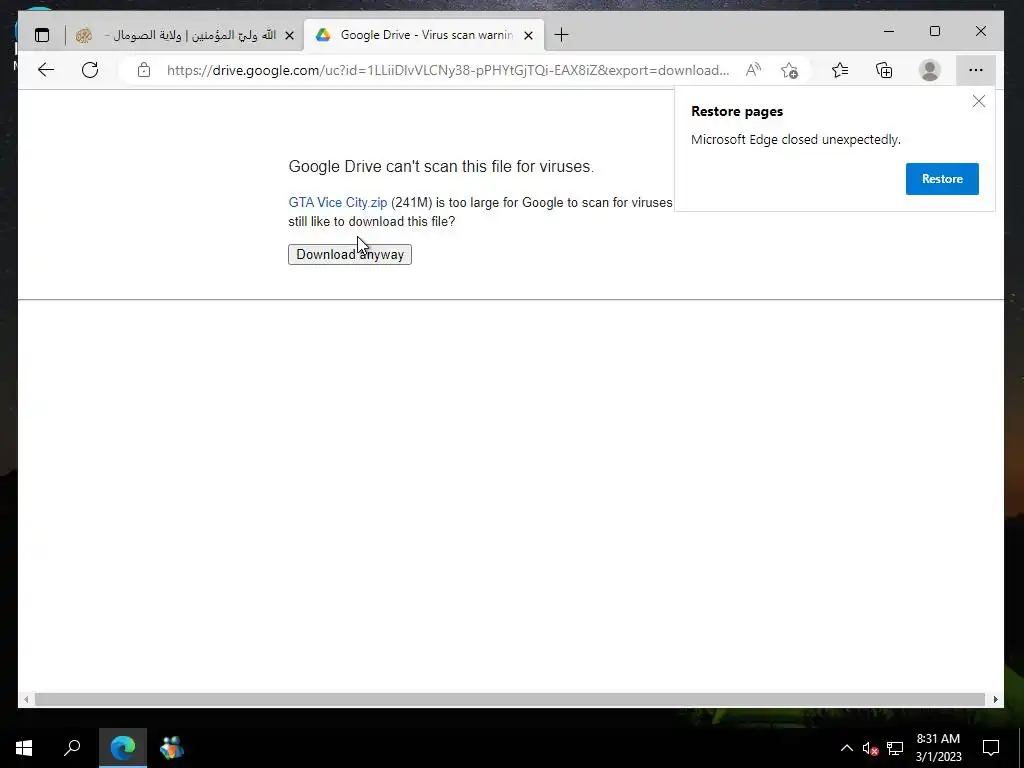Open a new tab with plus button
1024x768 pixels.
(x=561, y=35)
